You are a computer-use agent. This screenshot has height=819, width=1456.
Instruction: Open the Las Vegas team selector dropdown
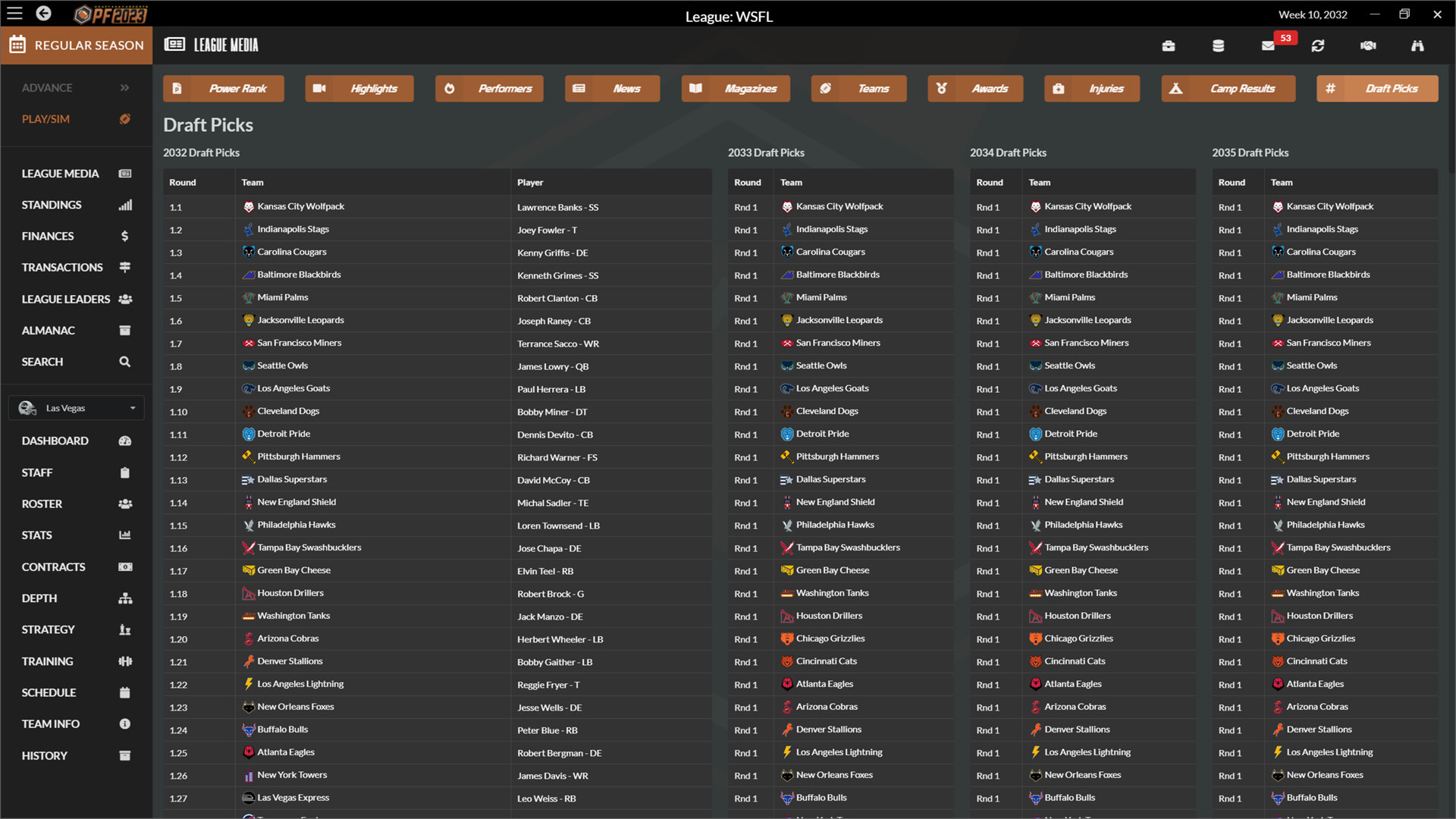click(76, 408)
